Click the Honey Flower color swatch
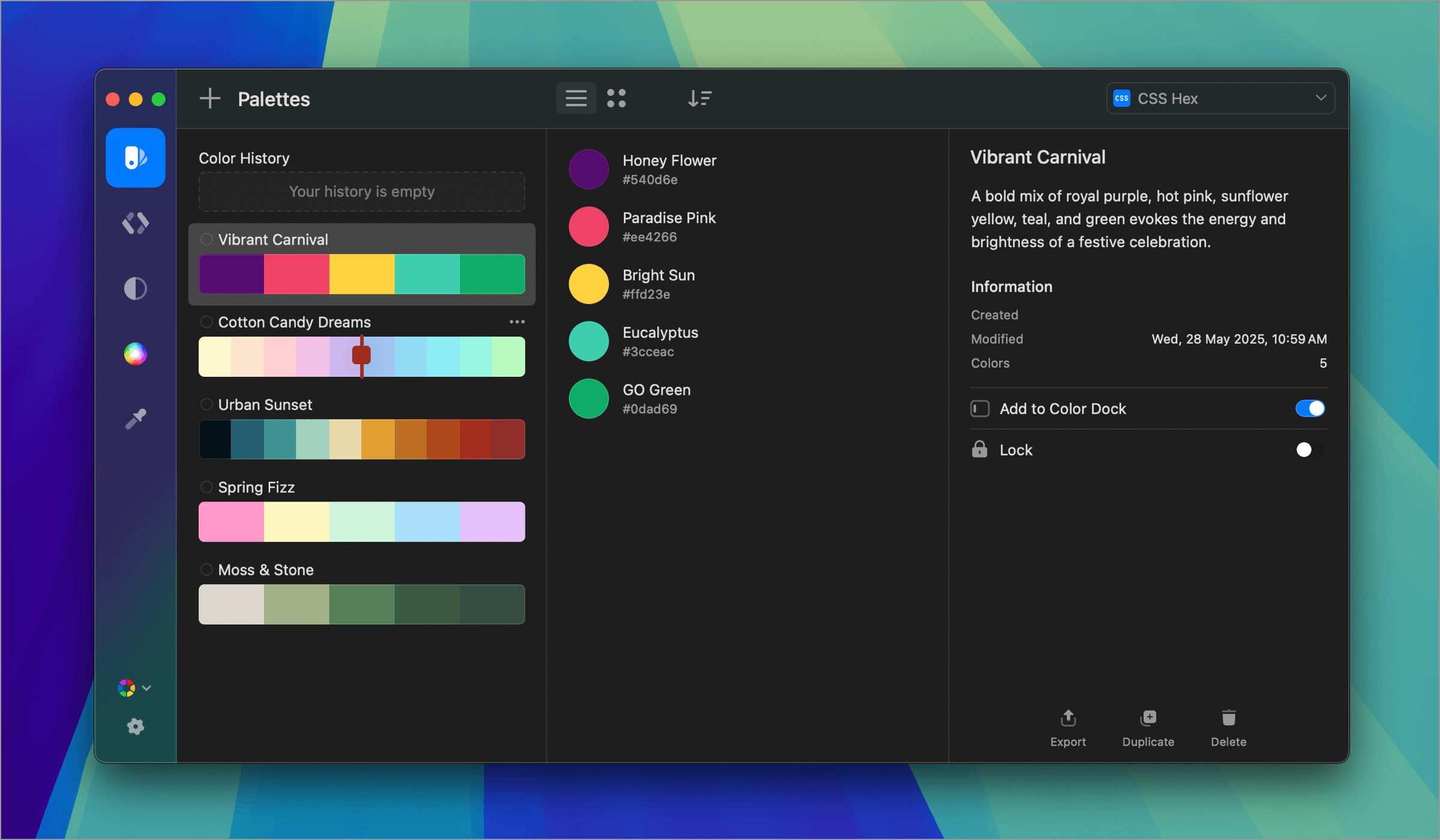Image resolution: width=1440 pixels, height=840 pixels. (588, 169)
